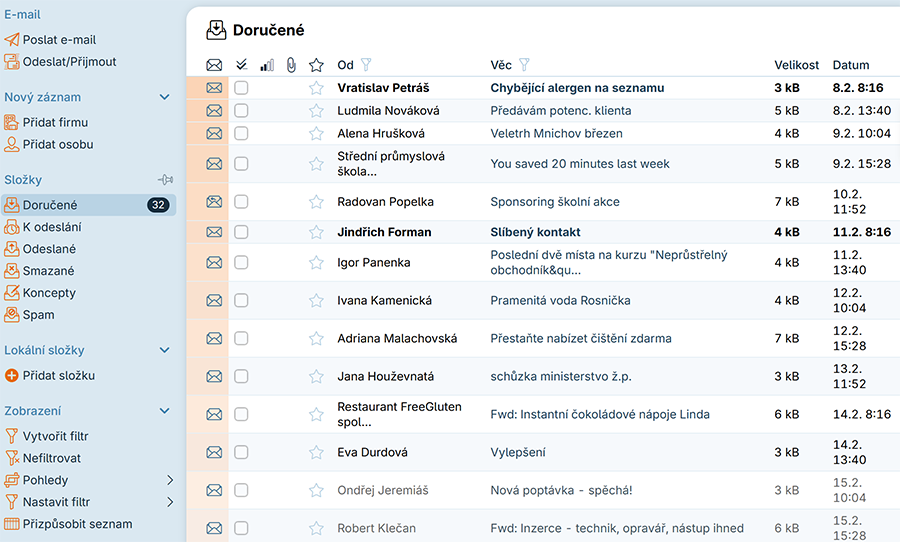The image size is (900, 542).
Task: Open email "Slíbený kontakt"
Action: [535, 232]
